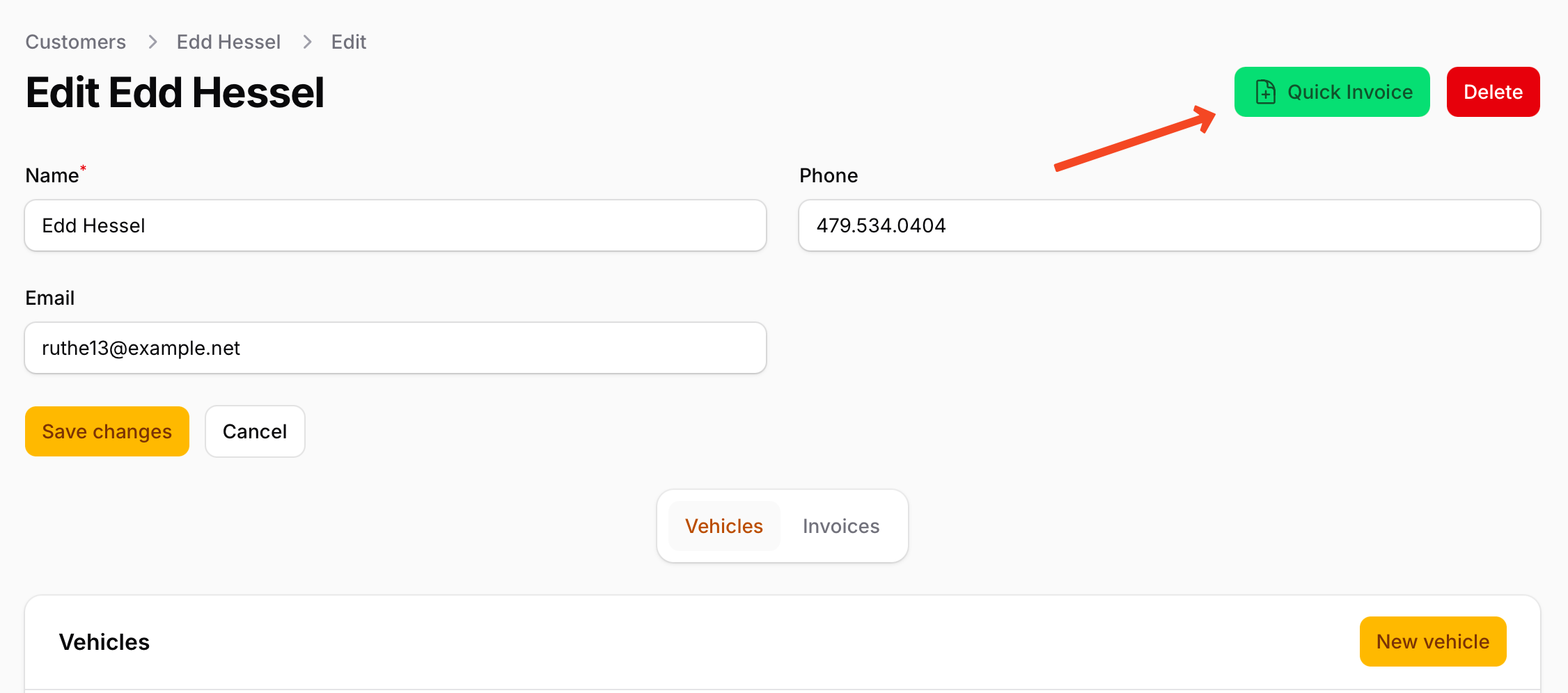Cancel editing the customer
This screenshot has height=693, width=1568.
(255, 431)
